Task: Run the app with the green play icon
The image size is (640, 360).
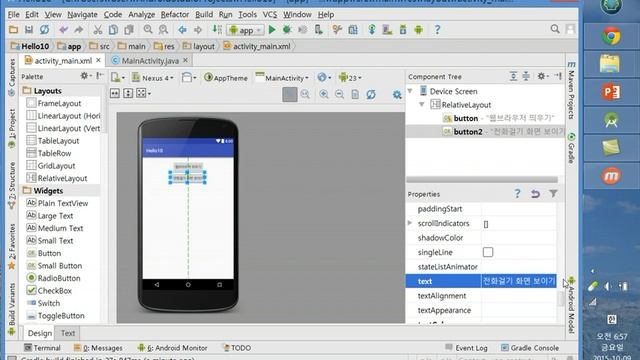Action: pos(272,30)
